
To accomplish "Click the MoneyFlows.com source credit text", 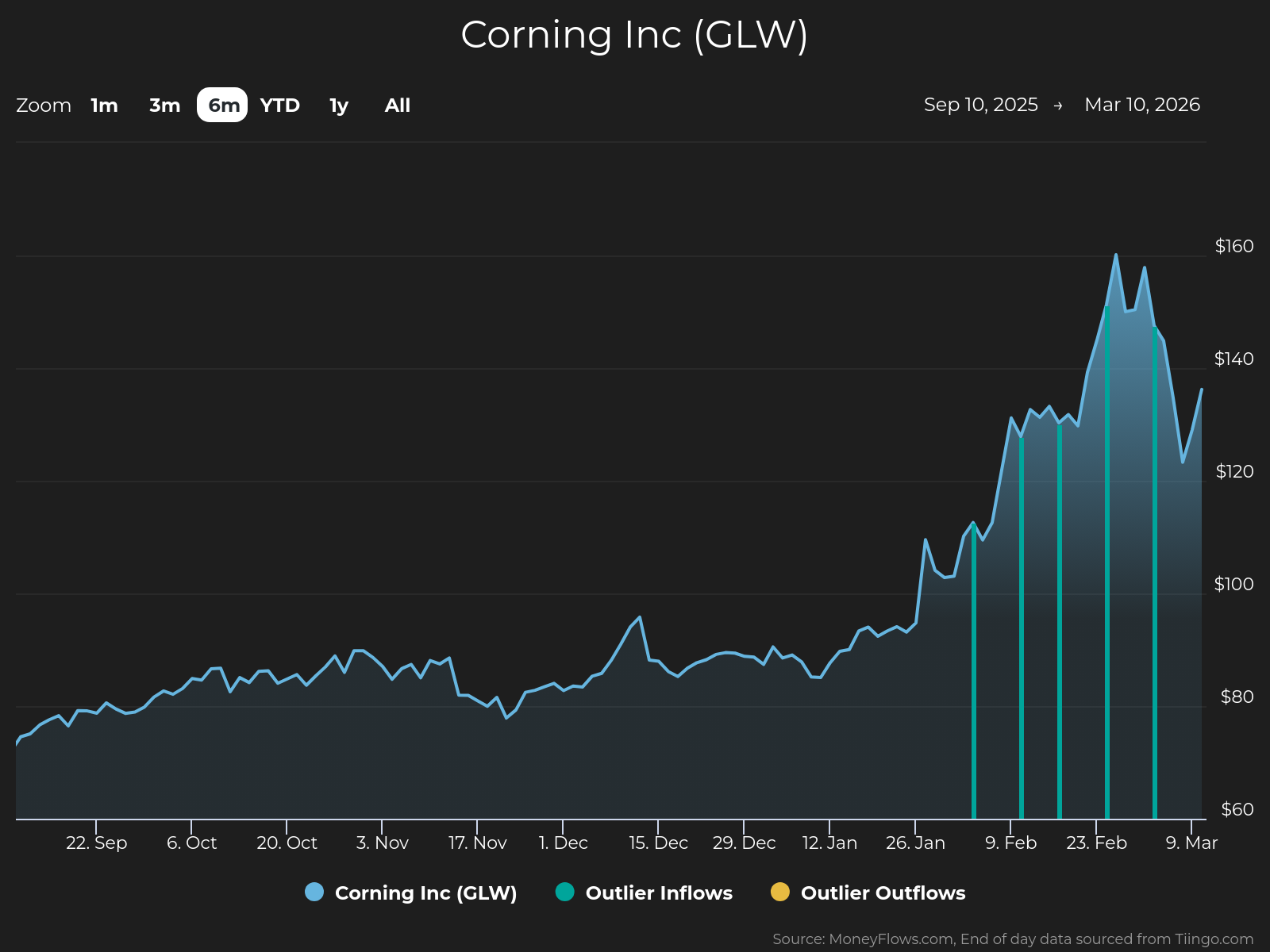I will [1013, 939].
